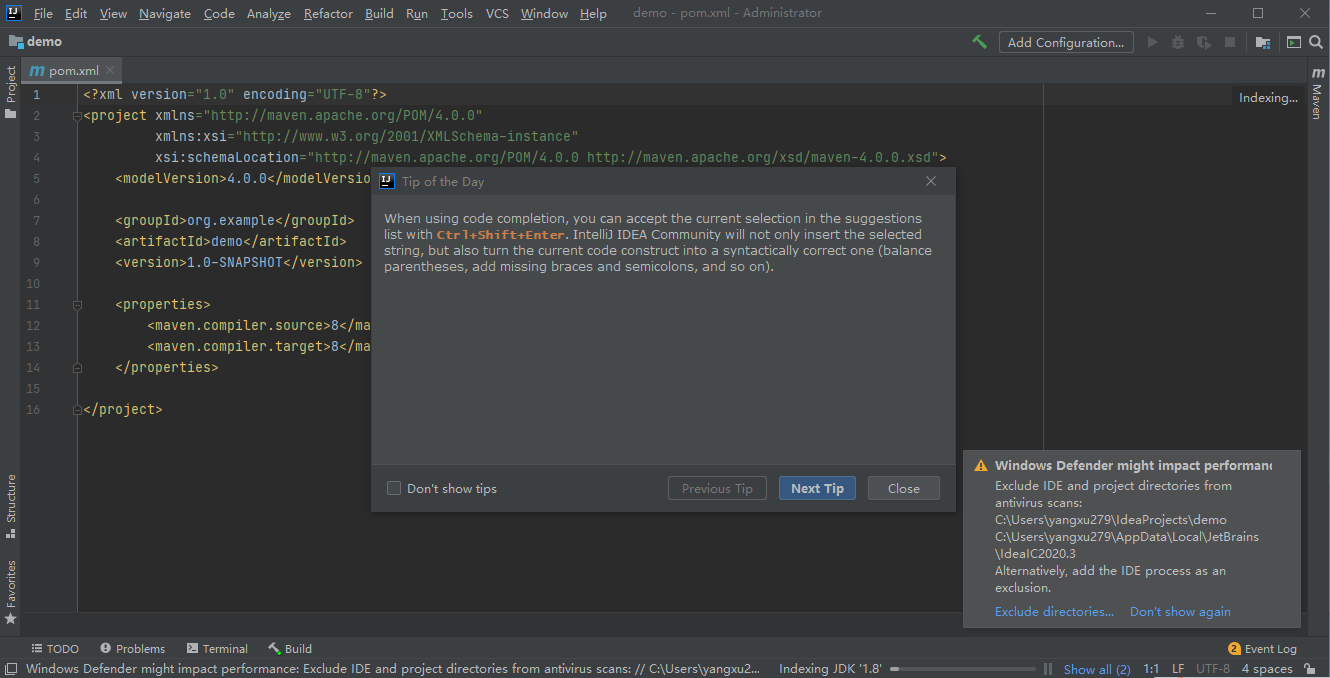This screenshot has width=1330, height=678.
Task: Click the Exclude directories... link
Action: [1054, 611]
